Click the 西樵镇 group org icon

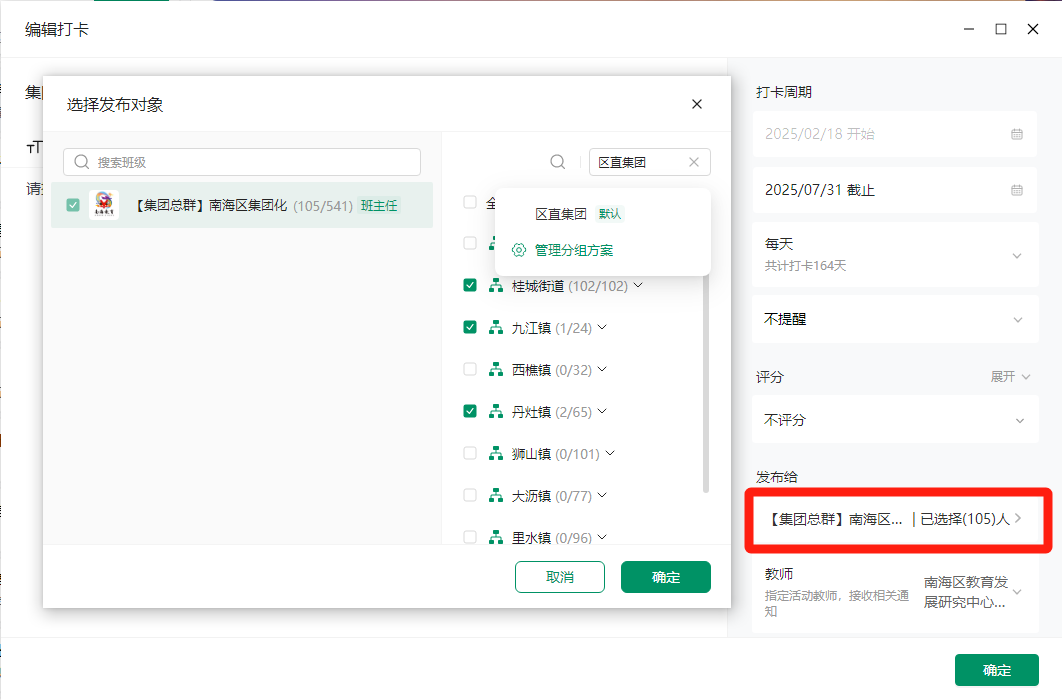click(496, 370)
